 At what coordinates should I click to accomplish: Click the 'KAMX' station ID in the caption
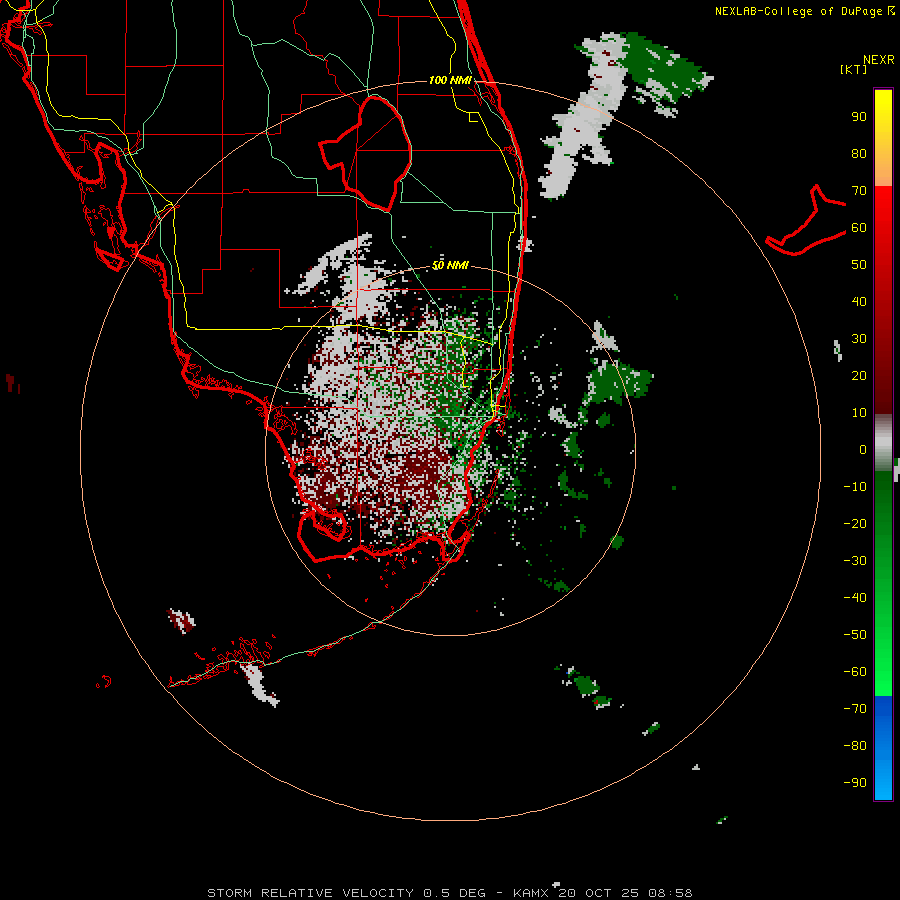[x=531, y=893]
